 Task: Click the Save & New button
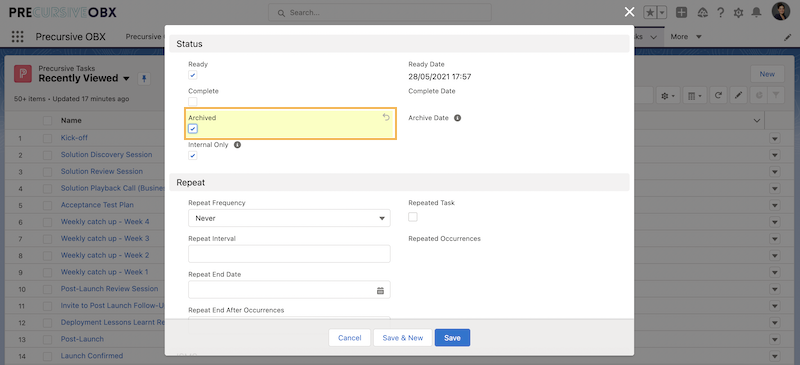(x=403, y=338)
